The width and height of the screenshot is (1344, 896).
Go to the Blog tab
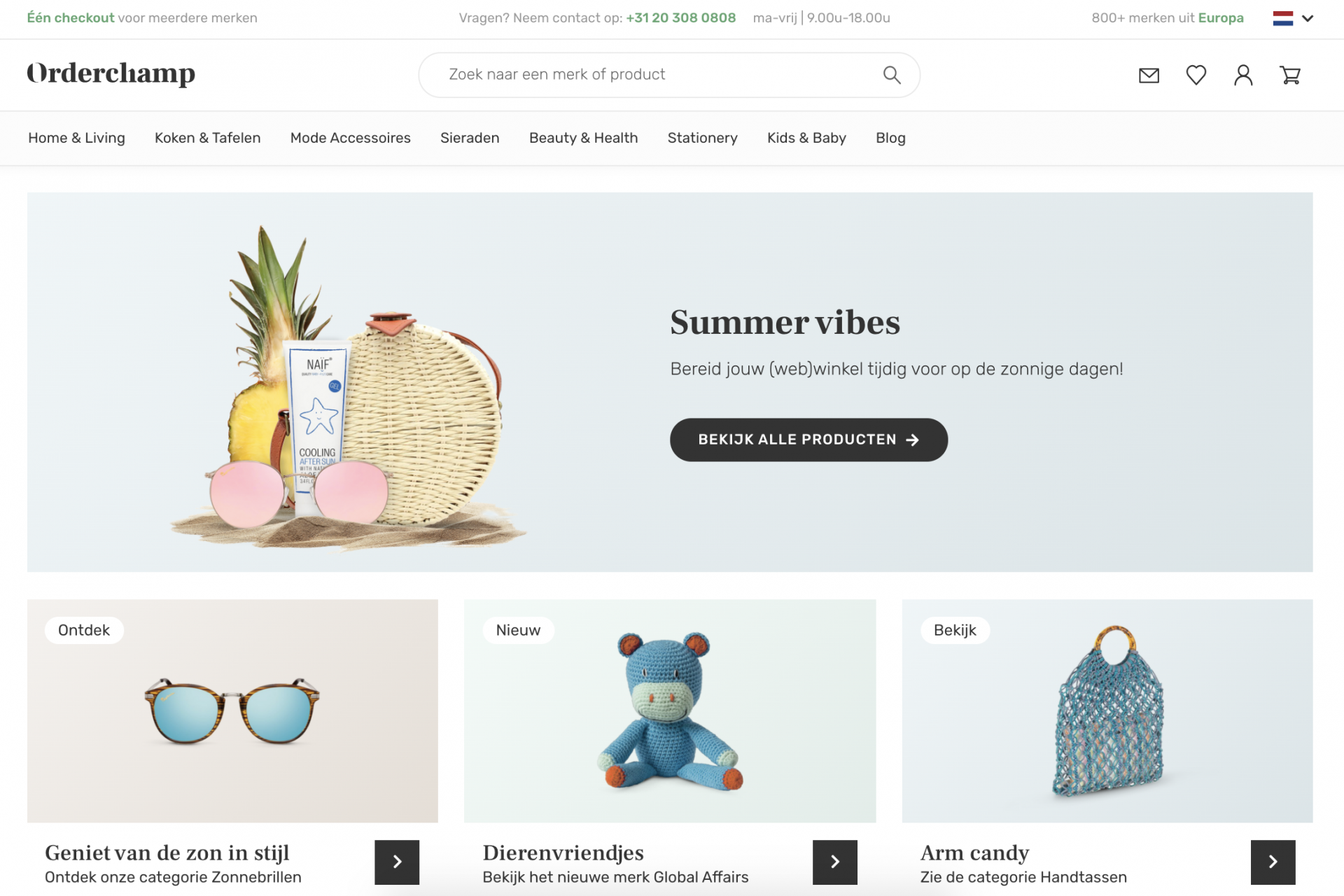click(890, 138)
